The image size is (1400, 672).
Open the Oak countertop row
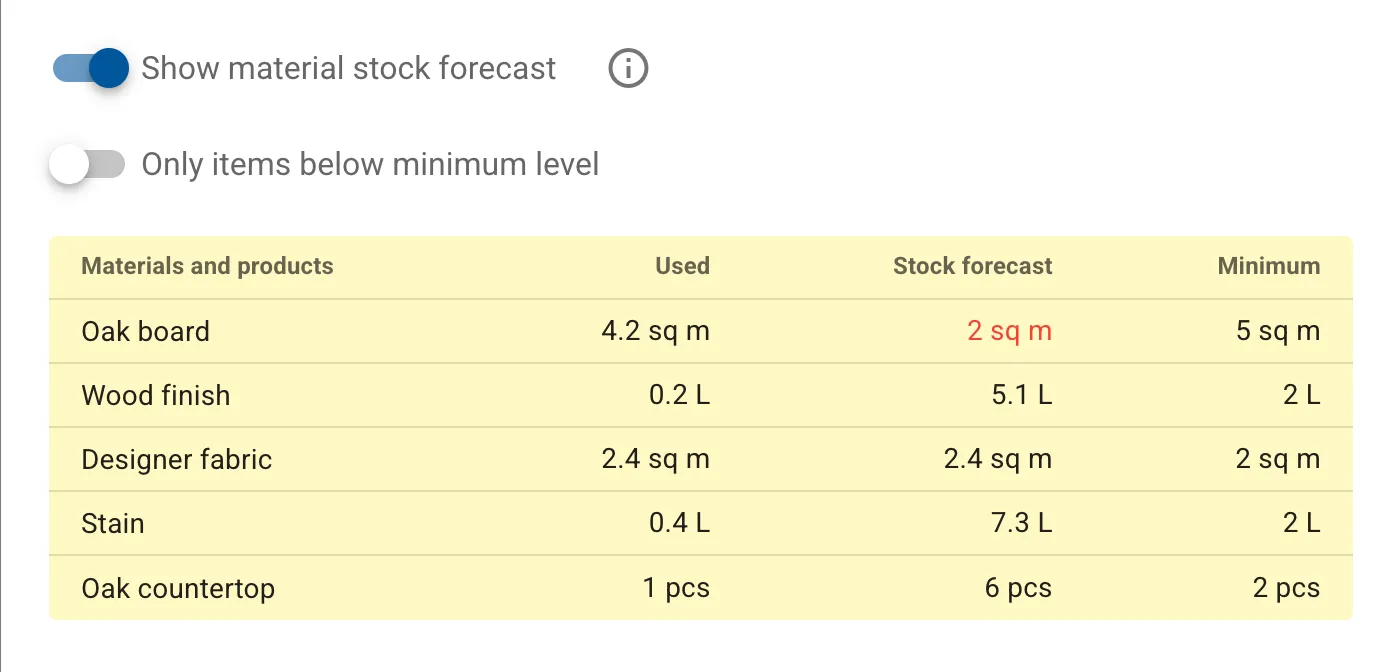(700, 587)
